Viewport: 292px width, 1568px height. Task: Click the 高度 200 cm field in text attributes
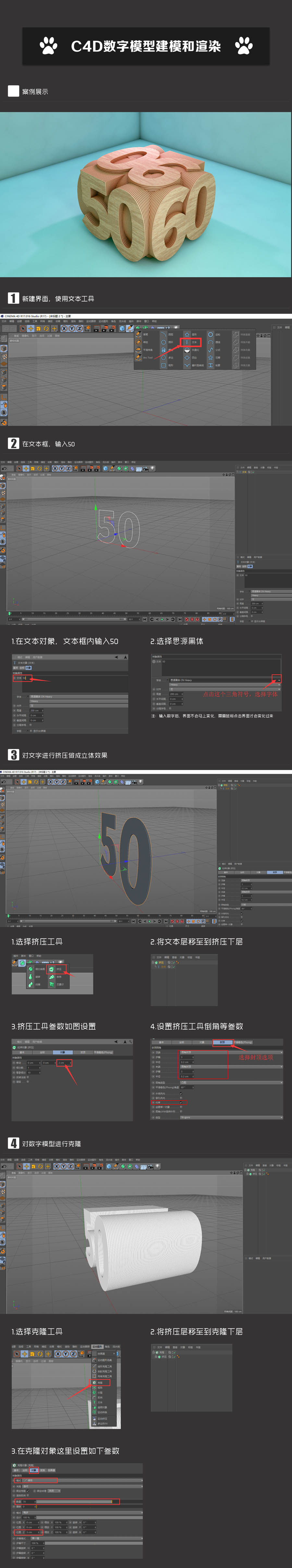[36, 710]
